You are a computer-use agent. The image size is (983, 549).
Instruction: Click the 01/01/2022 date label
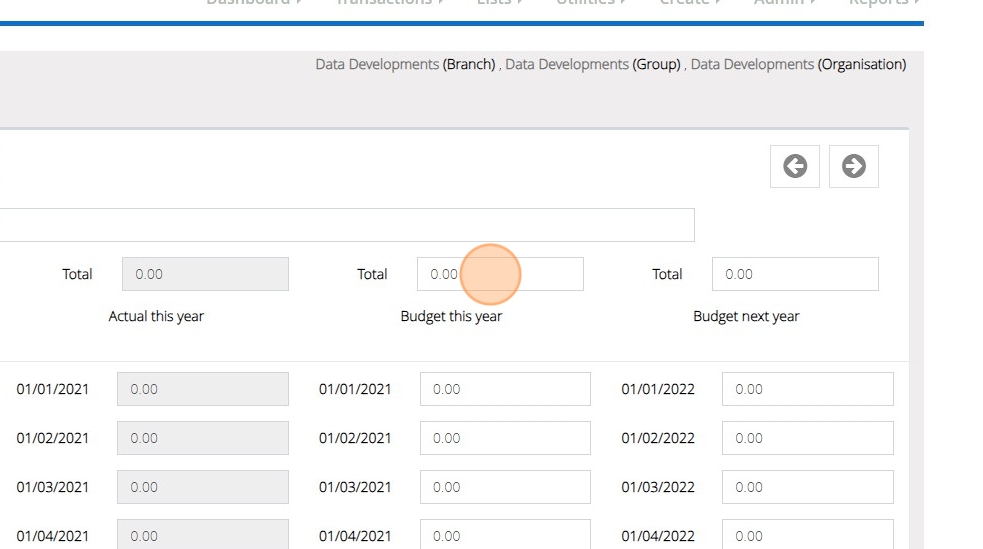pyautogui.click(x=658, y=389)
